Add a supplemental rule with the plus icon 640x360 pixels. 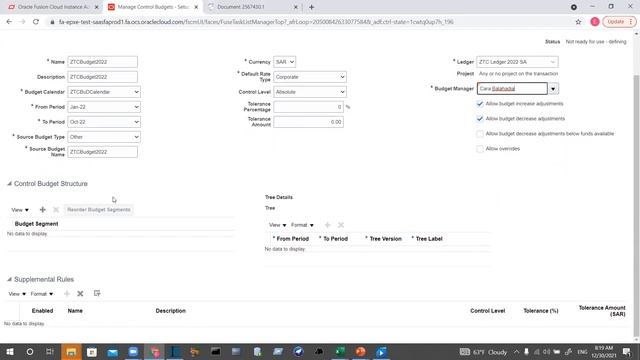click(67, 293)
